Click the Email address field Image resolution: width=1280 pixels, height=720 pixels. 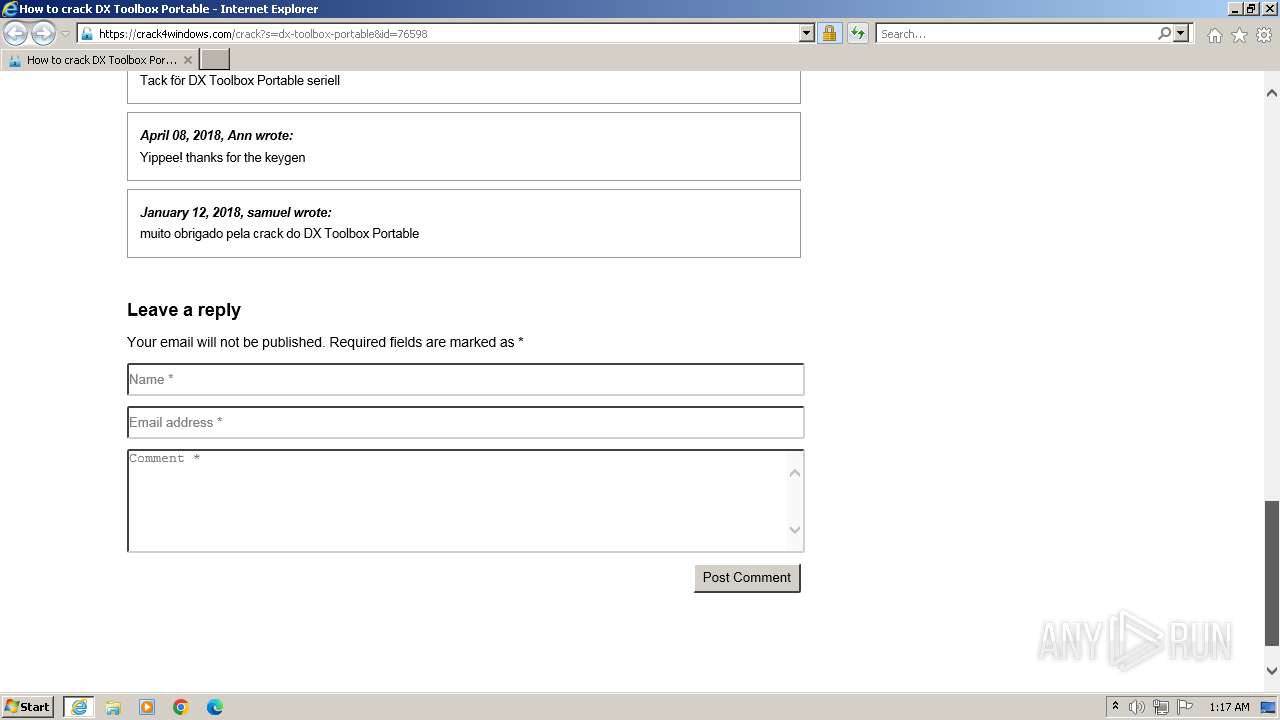465,422
